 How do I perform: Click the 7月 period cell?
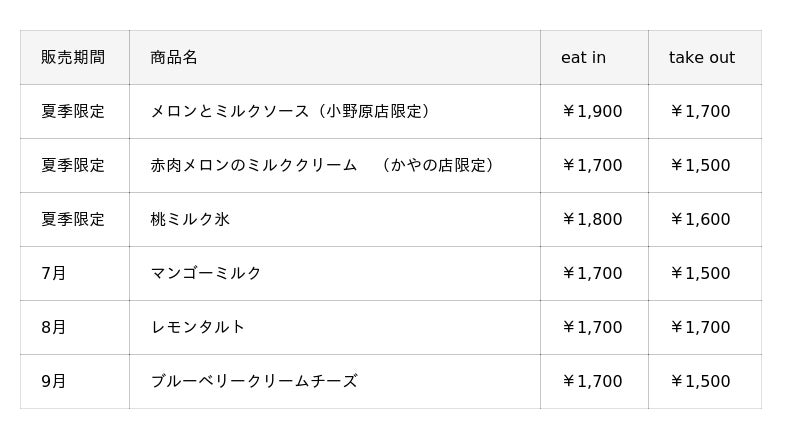click(x=54, y=274)
